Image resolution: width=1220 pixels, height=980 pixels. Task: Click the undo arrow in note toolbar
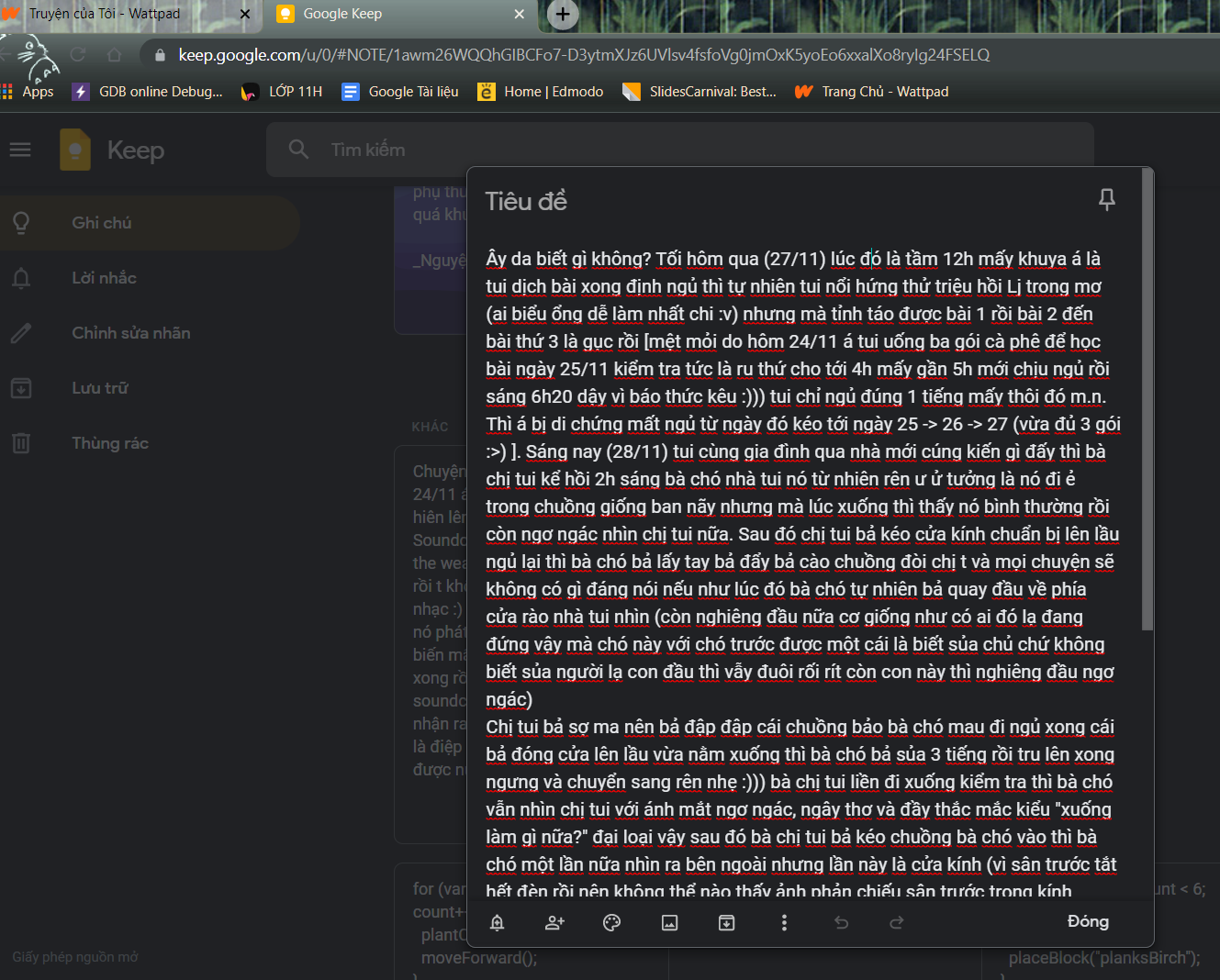coord(841,922)
